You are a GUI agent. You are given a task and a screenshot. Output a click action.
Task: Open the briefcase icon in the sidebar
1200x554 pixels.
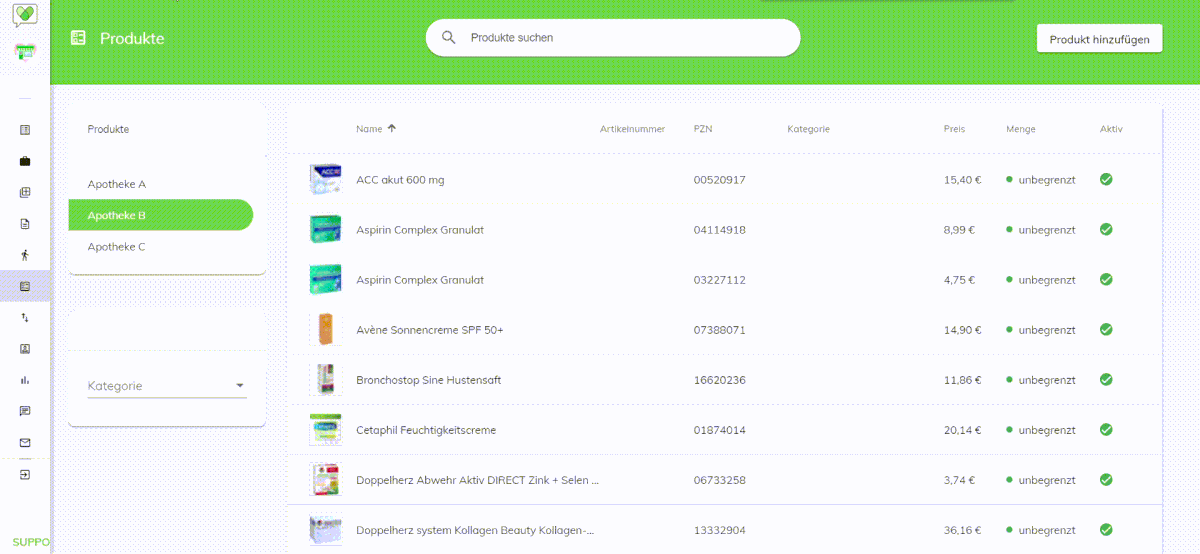click(25, 161)
